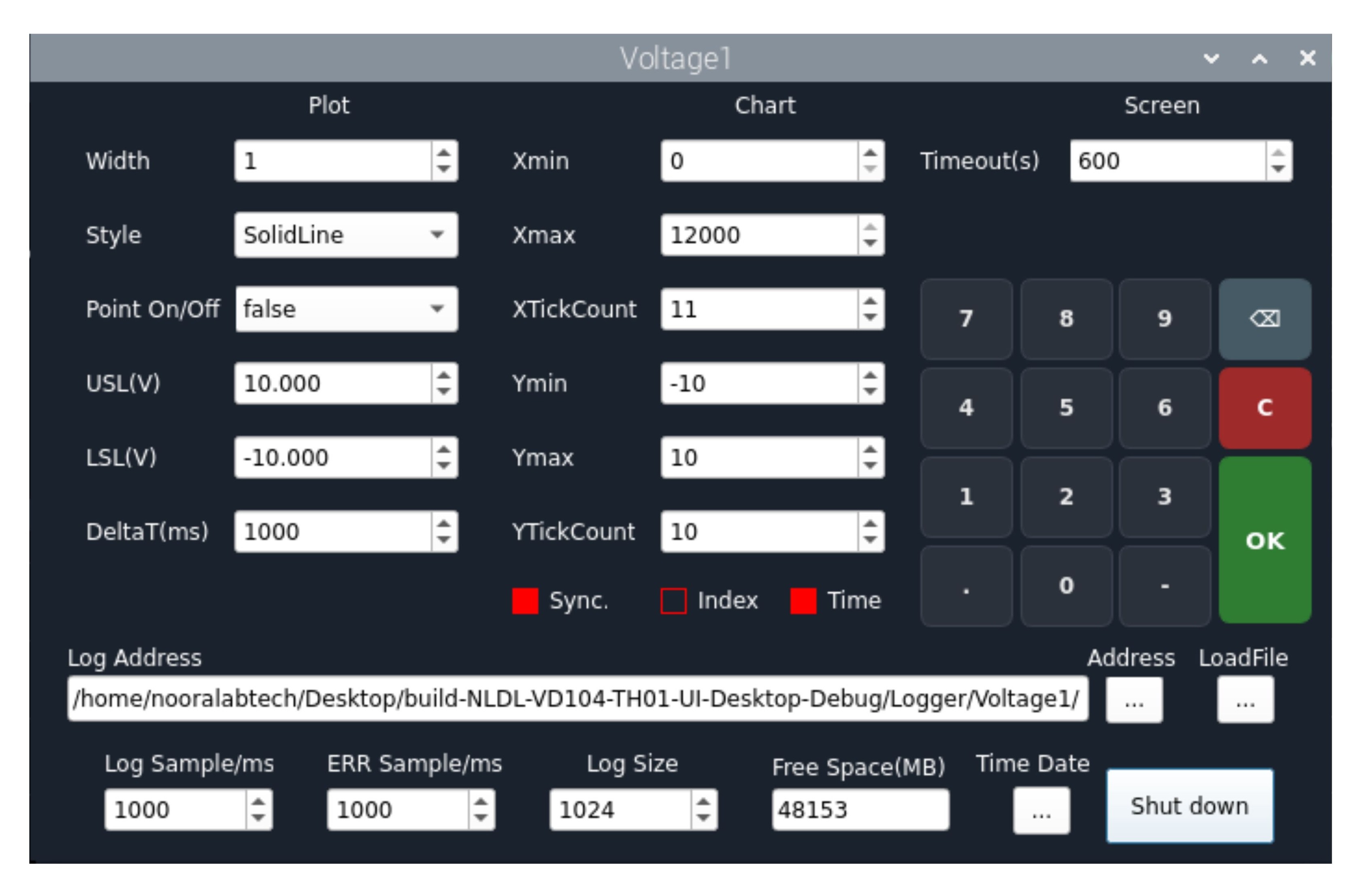Open the Style dropdown showing SolidLine
This screenshot has height=896, width=1369.
click(346, 235)
